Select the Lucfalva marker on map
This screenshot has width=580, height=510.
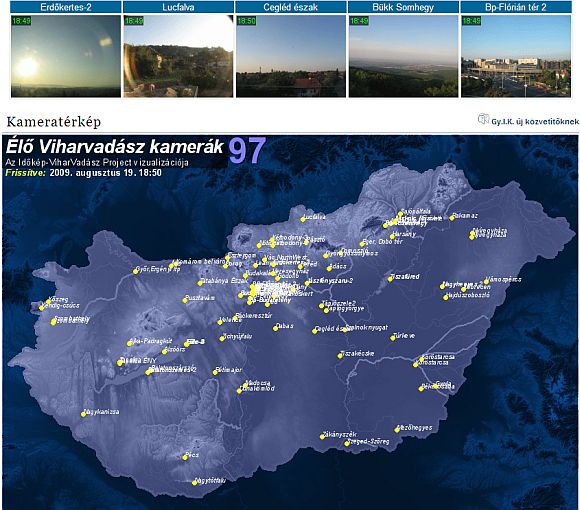pos(303,219)
